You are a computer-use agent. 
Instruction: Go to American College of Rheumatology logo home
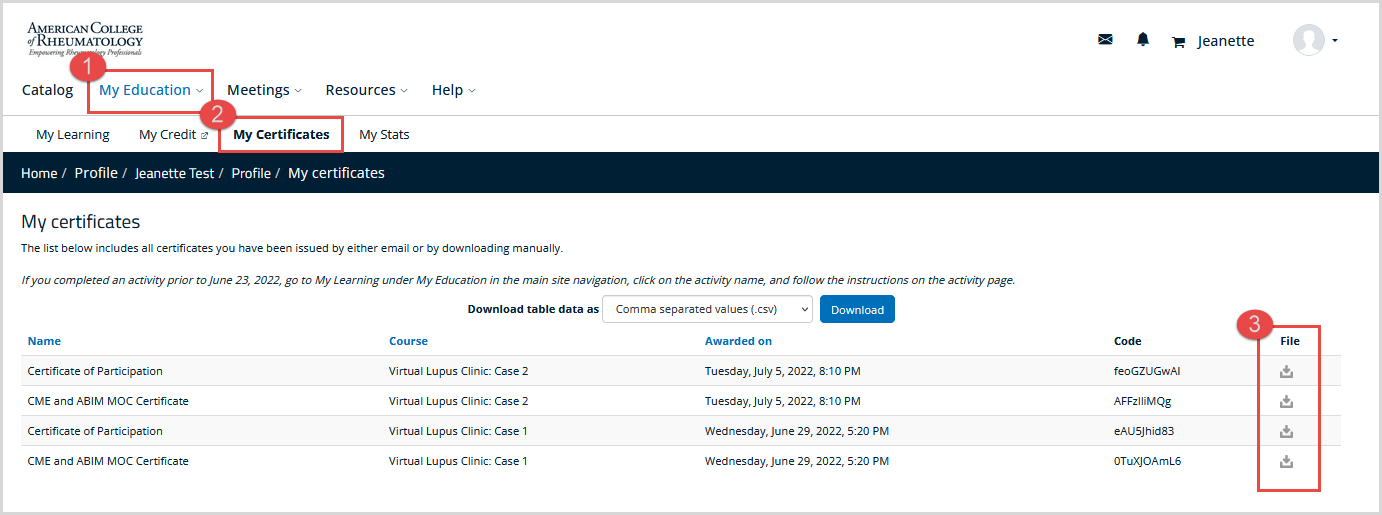coord(85,39)
